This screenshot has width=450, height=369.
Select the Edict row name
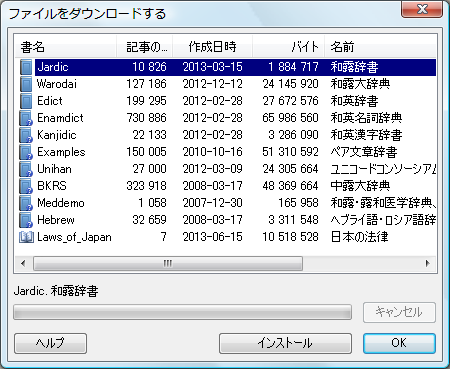pyautogui.click(x=50, y=101)
